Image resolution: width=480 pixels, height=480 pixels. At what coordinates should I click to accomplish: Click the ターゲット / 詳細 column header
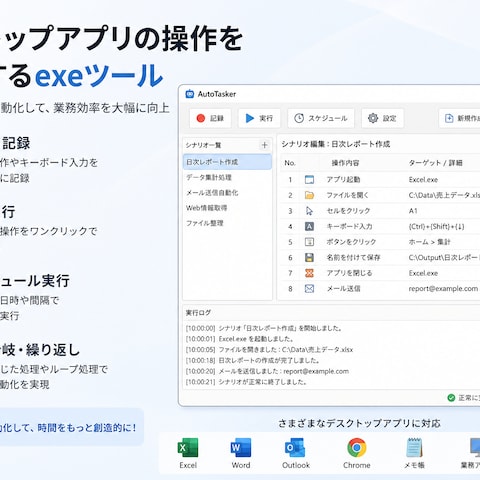[x=435, y=163]
